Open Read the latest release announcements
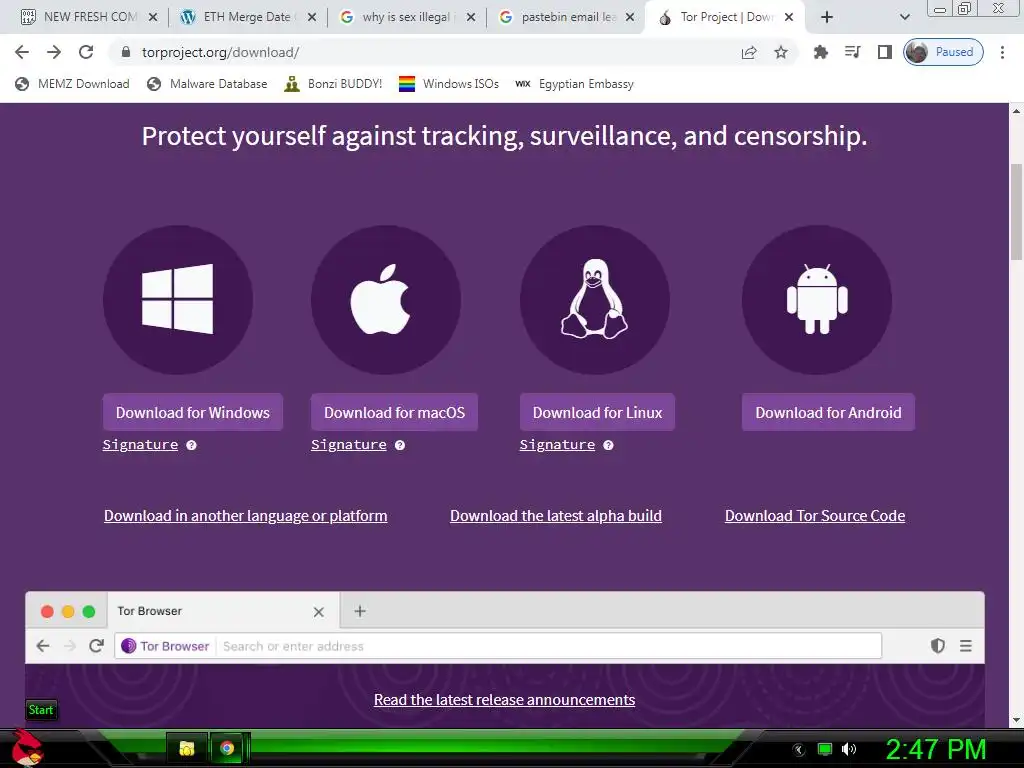 click(x=504, y=699)
